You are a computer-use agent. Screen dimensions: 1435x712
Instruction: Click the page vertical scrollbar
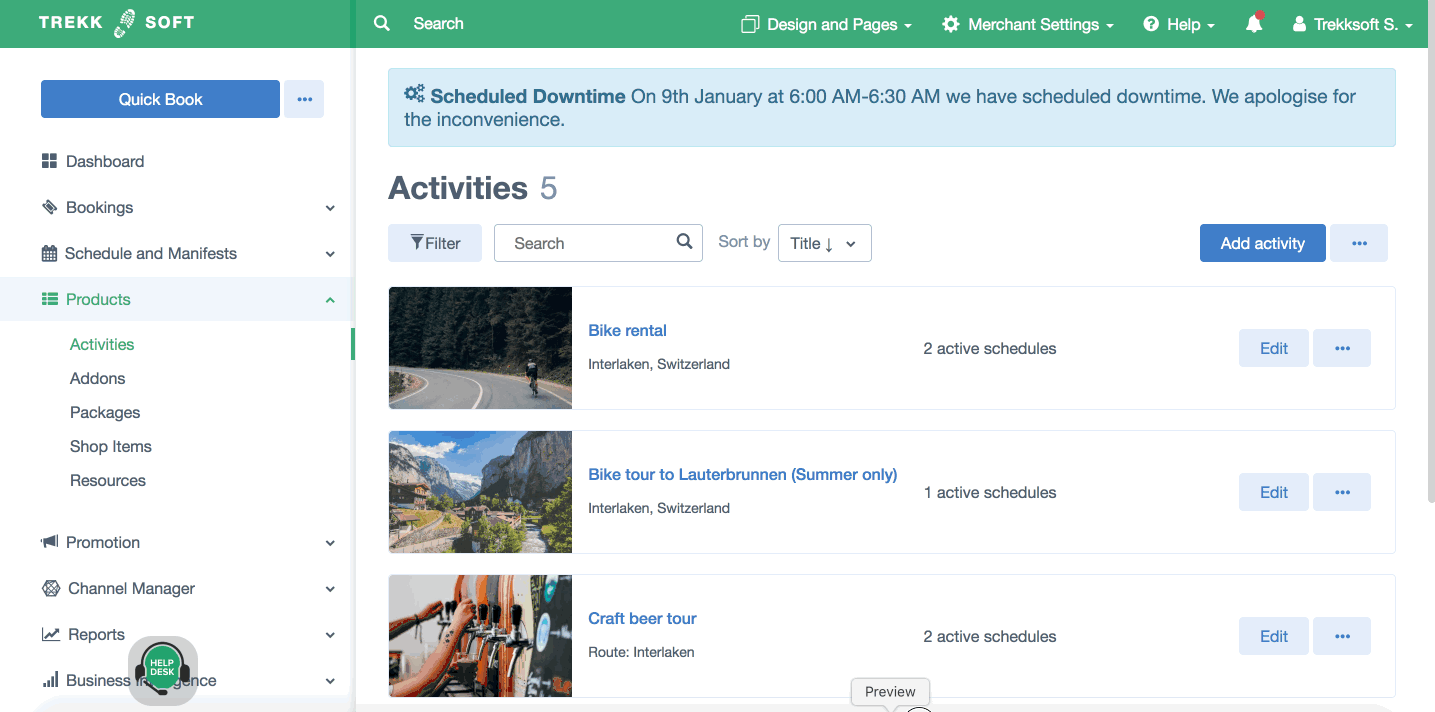point(1429,275)
